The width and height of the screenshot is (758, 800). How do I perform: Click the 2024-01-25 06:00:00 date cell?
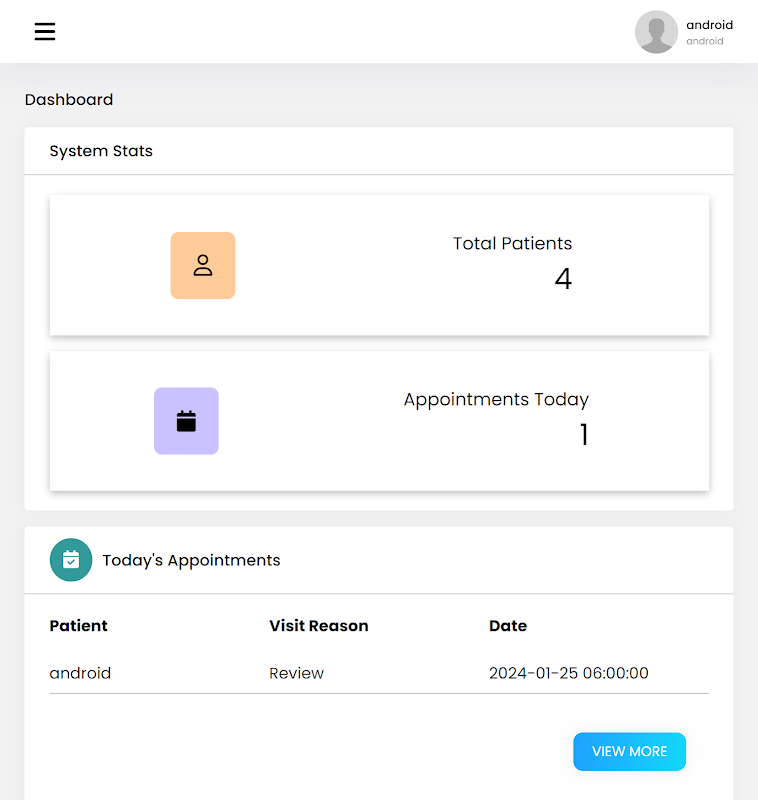tap(568, 673)
